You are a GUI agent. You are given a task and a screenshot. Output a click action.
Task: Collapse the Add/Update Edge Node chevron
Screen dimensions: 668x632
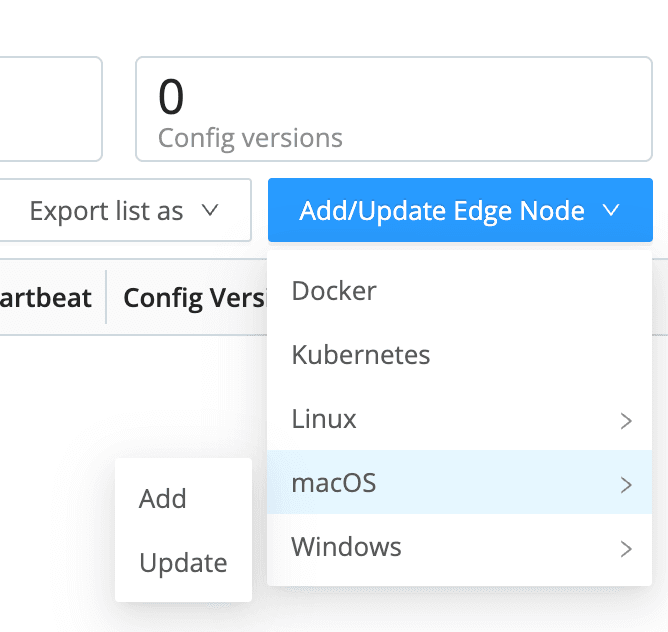612,211
